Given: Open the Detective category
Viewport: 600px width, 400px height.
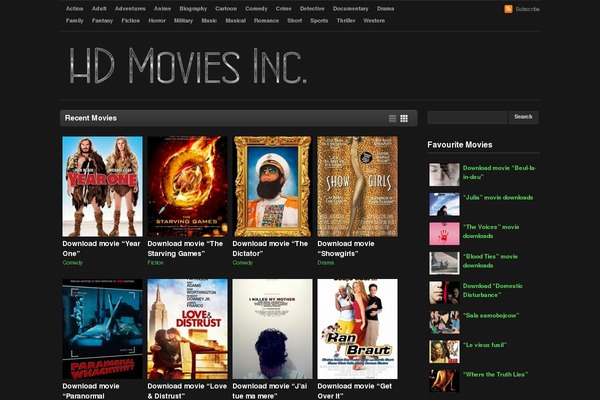Looking at the screenshot, I should pyautogui.click(x=312, y=8).
